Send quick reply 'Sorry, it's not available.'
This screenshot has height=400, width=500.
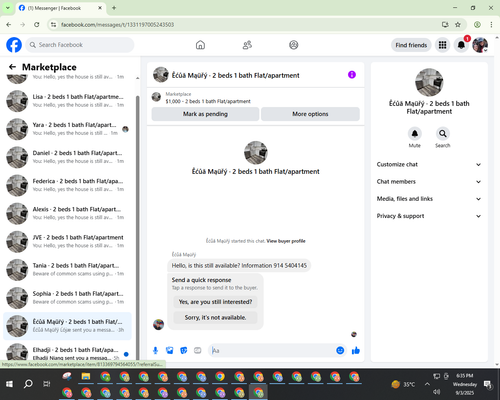click(215, 317)
